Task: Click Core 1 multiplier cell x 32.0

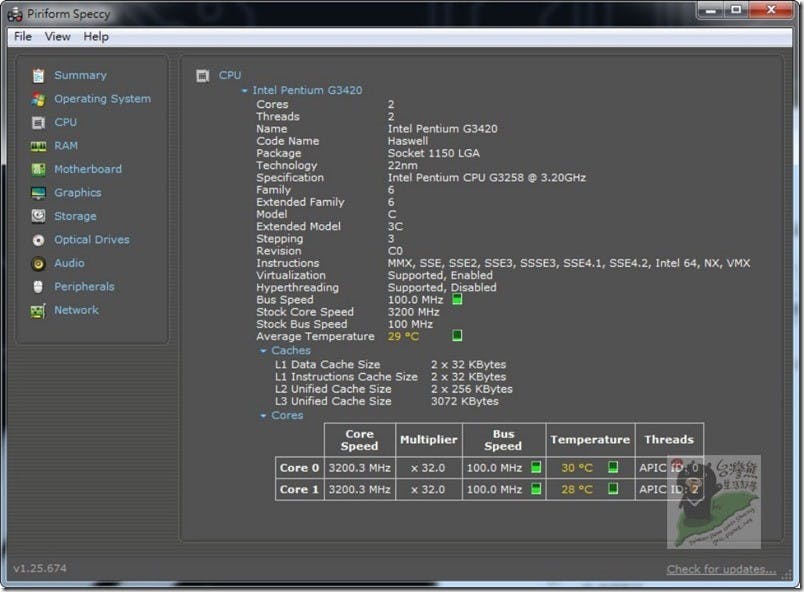Action: [429, 489]
